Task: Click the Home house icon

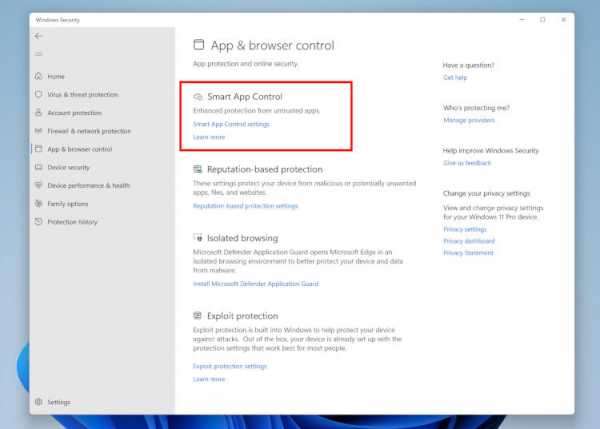Action: click(x=38, y=76)
